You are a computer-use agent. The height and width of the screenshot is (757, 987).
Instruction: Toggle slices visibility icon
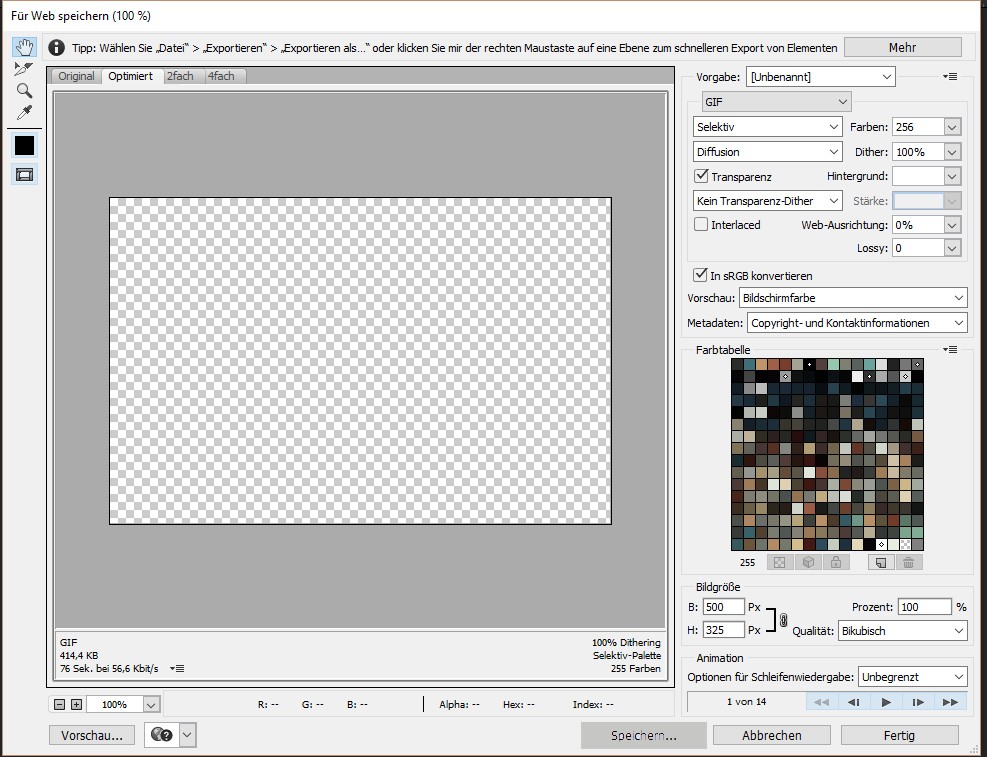coord(24,174)
